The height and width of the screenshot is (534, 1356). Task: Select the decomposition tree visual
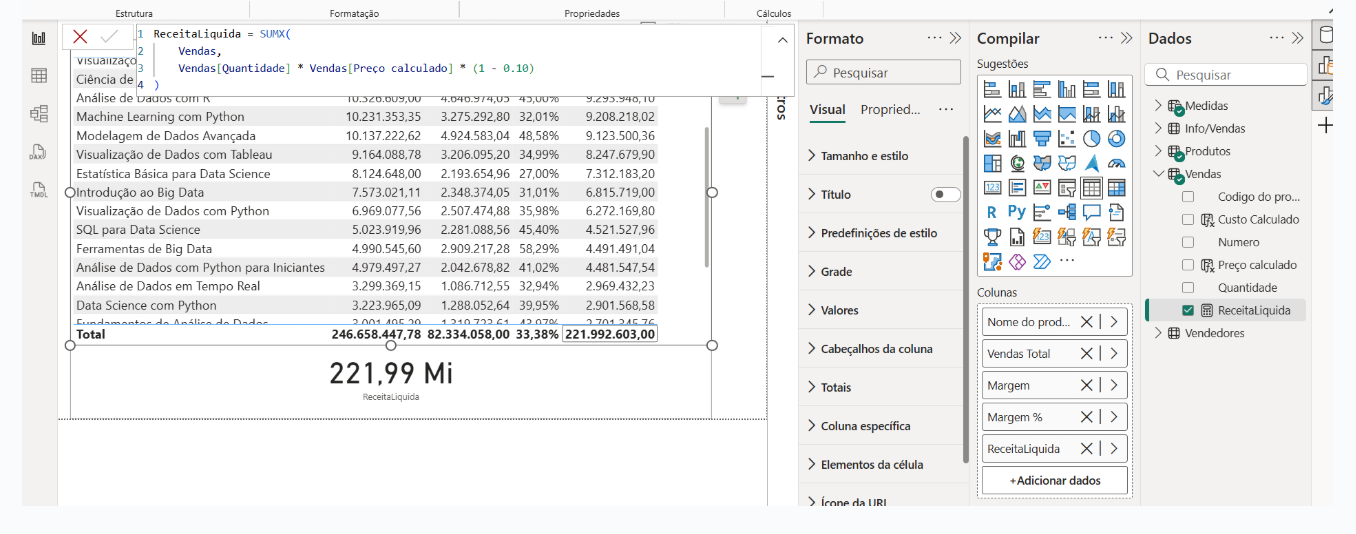click(x=1067, y=212)
